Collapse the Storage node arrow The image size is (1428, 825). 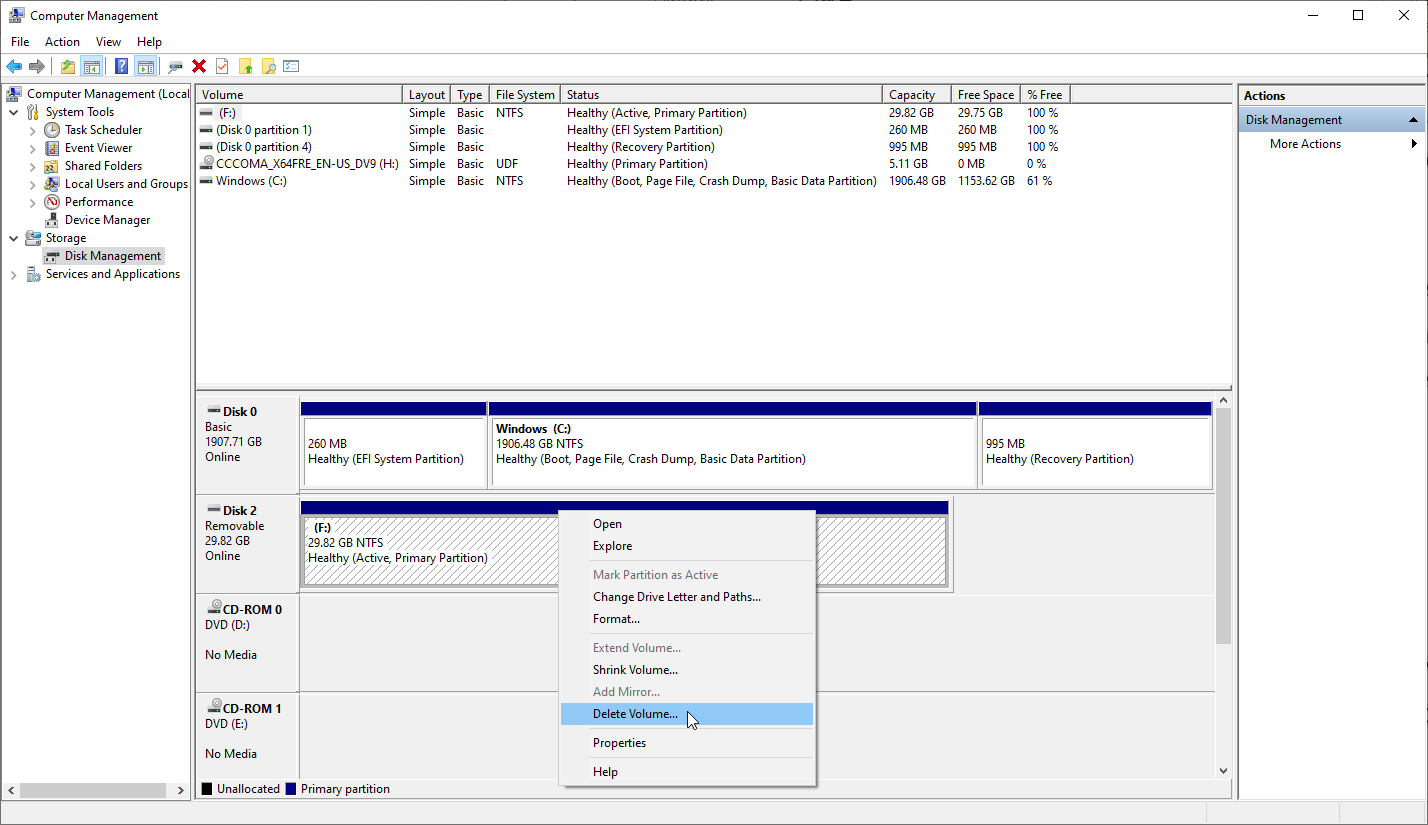point(14,238)
